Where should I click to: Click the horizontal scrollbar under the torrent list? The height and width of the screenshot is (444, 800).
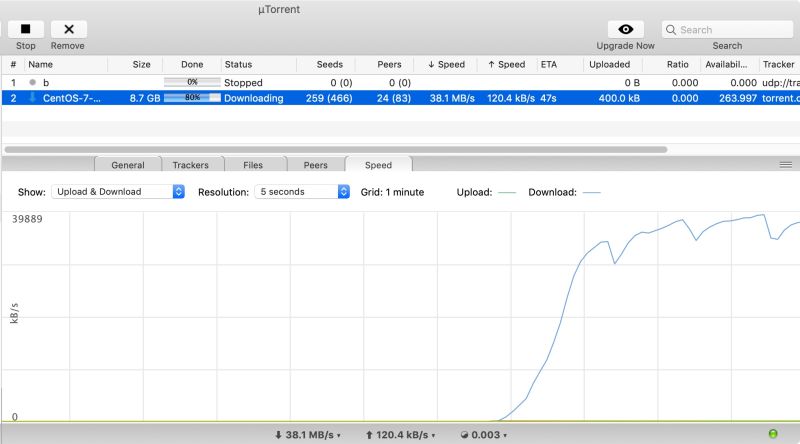[x=336, y=150]
